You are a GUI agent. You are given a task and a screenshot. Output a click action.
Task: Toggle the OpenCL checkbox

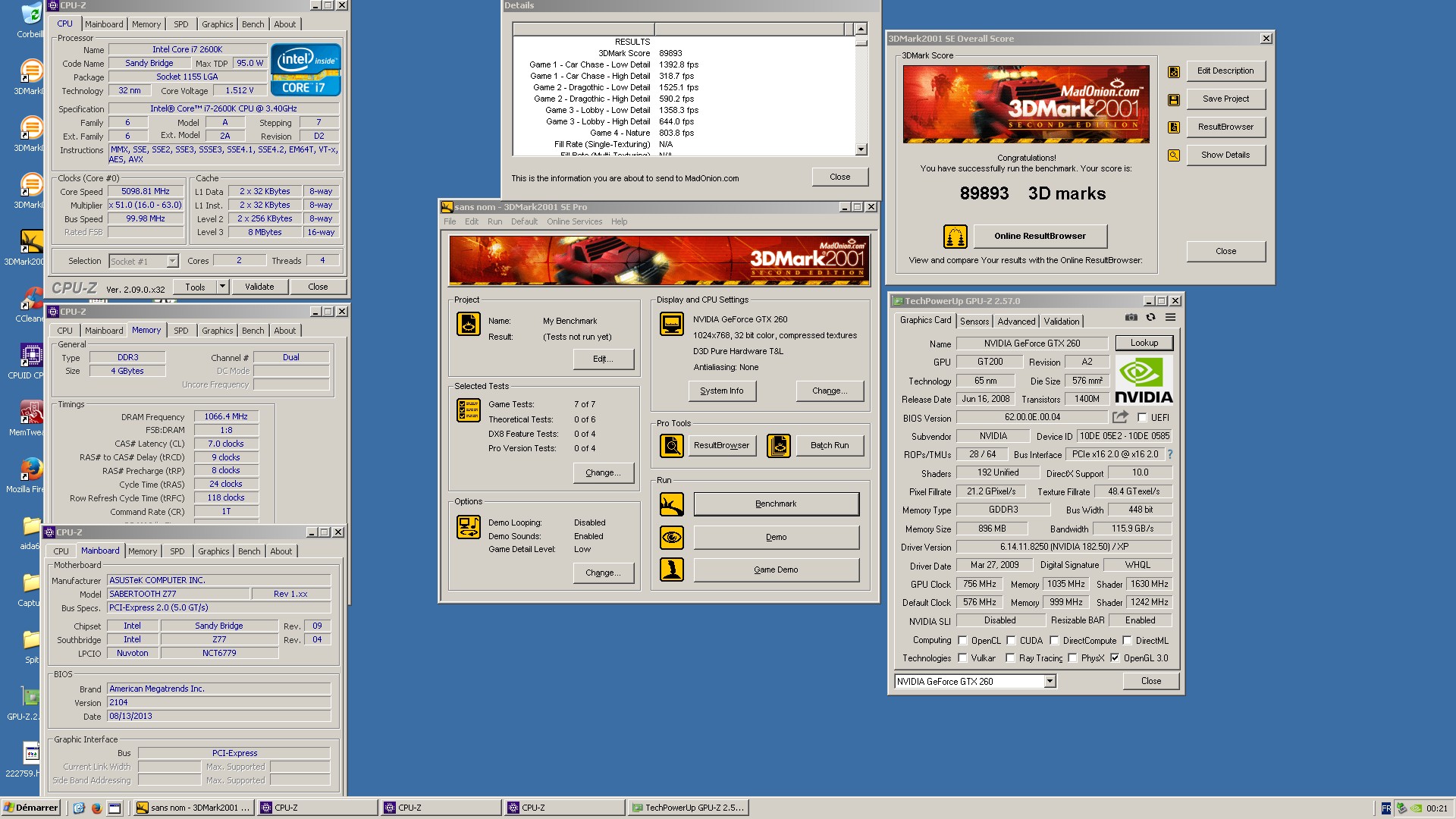[962, 641]
